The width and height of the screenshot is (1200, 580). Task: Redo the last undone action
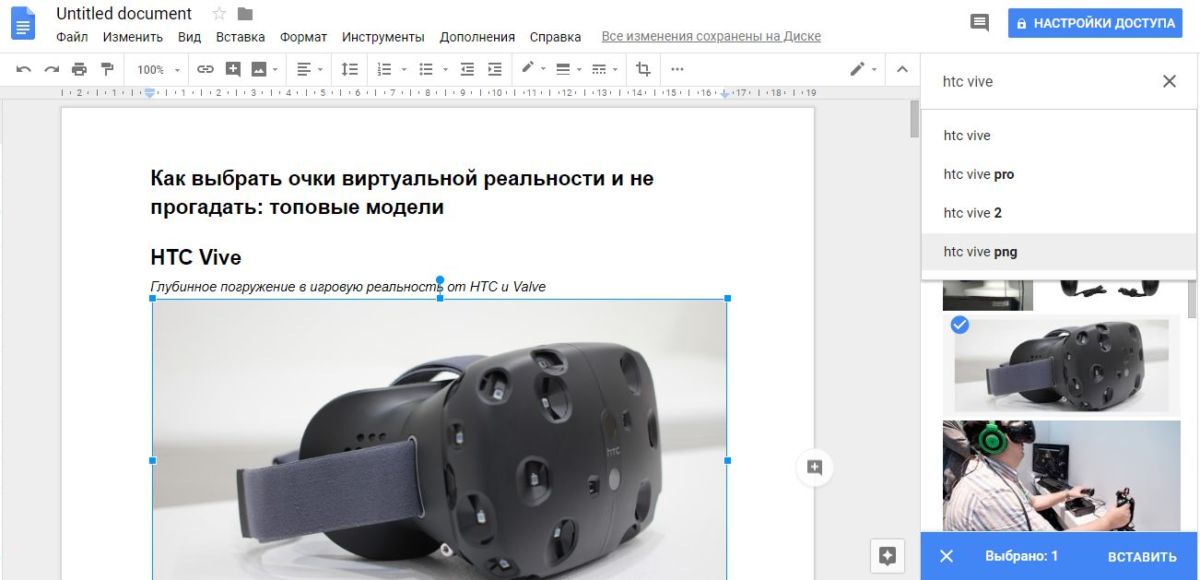click(51, 70)
